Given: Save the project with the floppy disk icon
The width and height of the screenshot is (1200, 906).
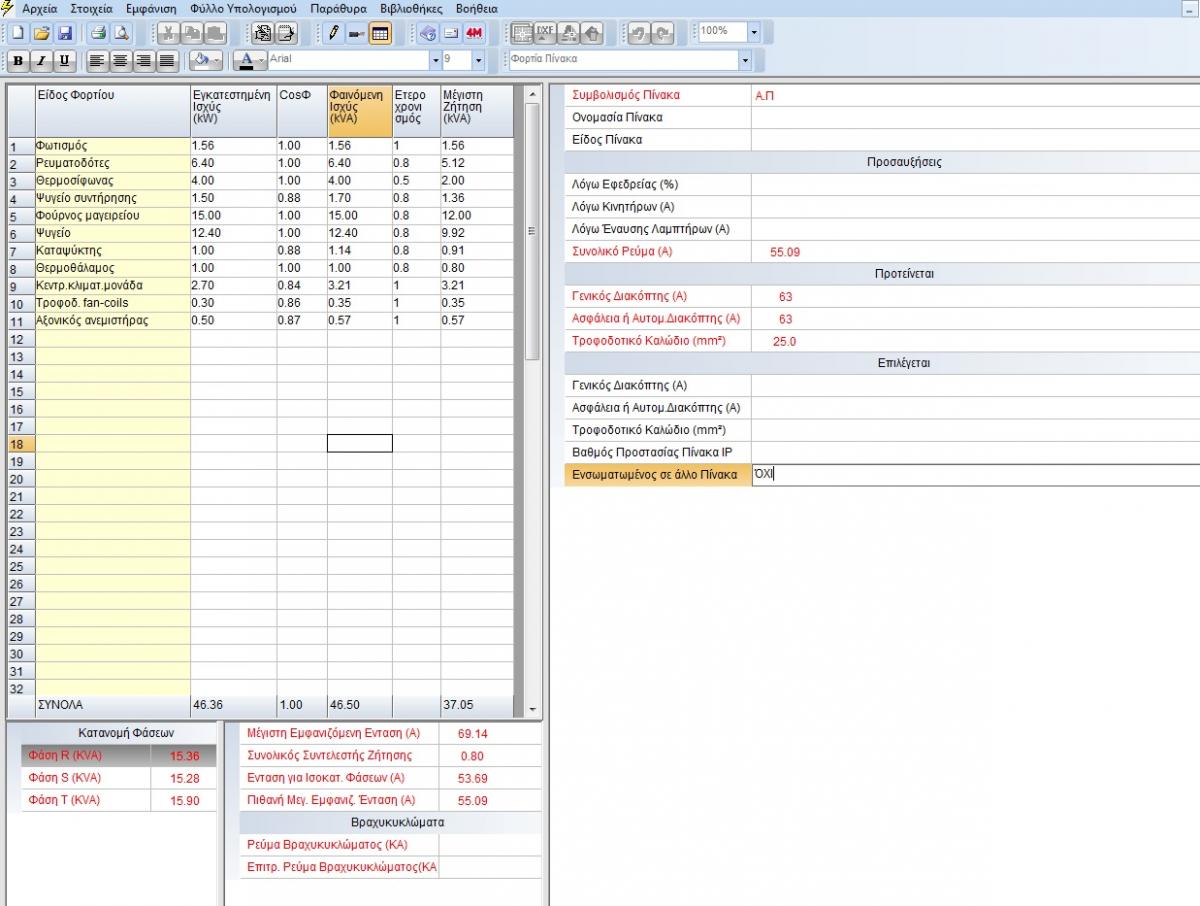Looking at the screenshot, I should [x=64, y=33].
